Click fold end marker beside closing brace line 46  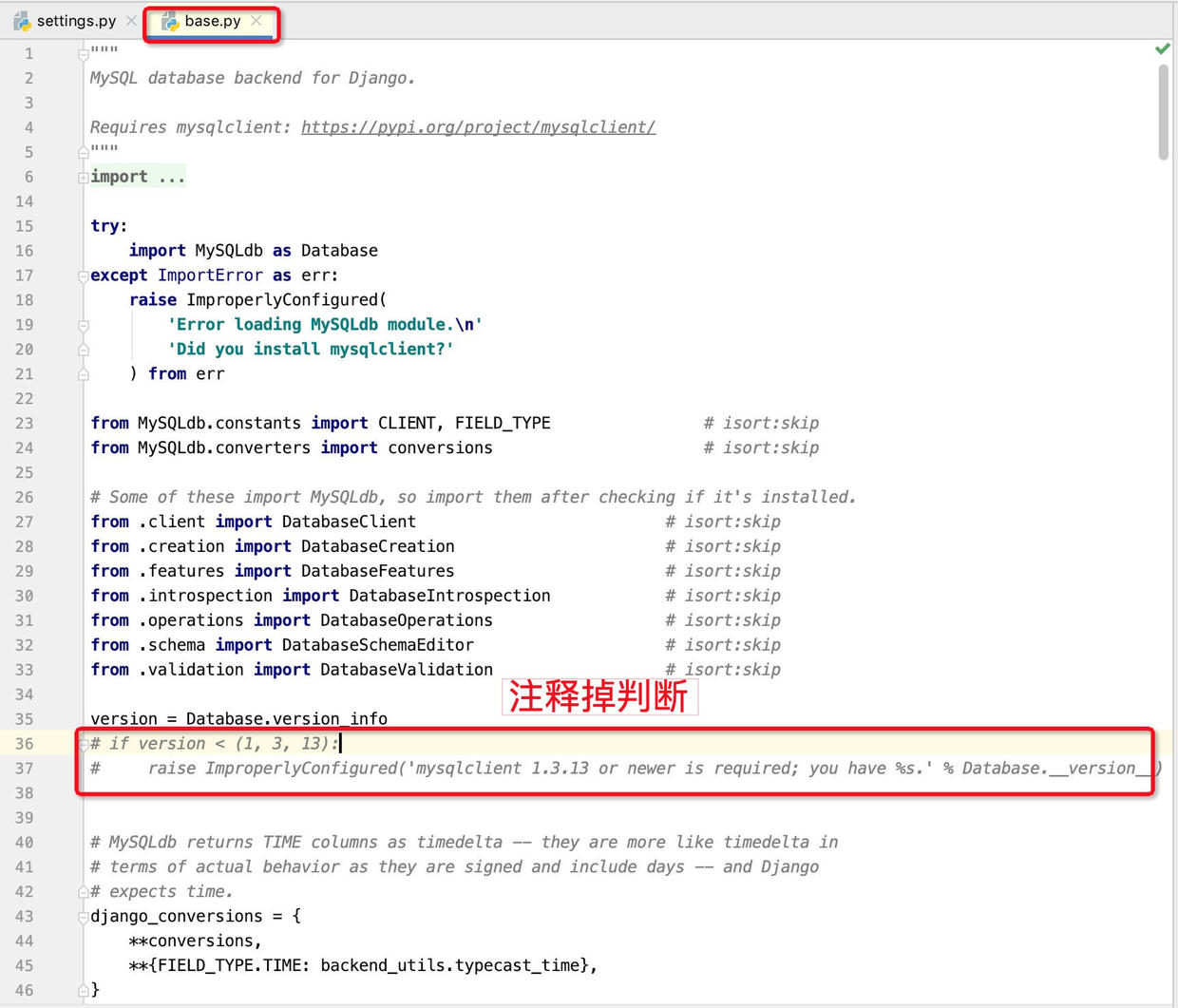(x=84, y=991)
